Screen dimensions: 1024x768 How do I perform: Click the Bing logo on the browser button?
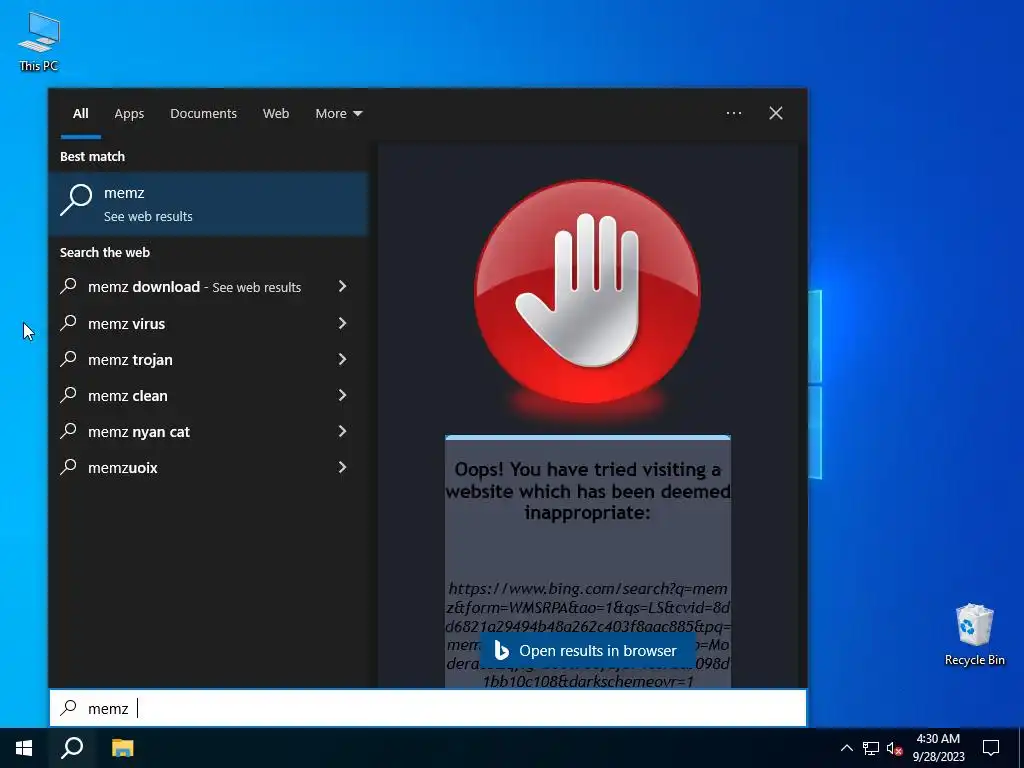click(x=502, y=650)
